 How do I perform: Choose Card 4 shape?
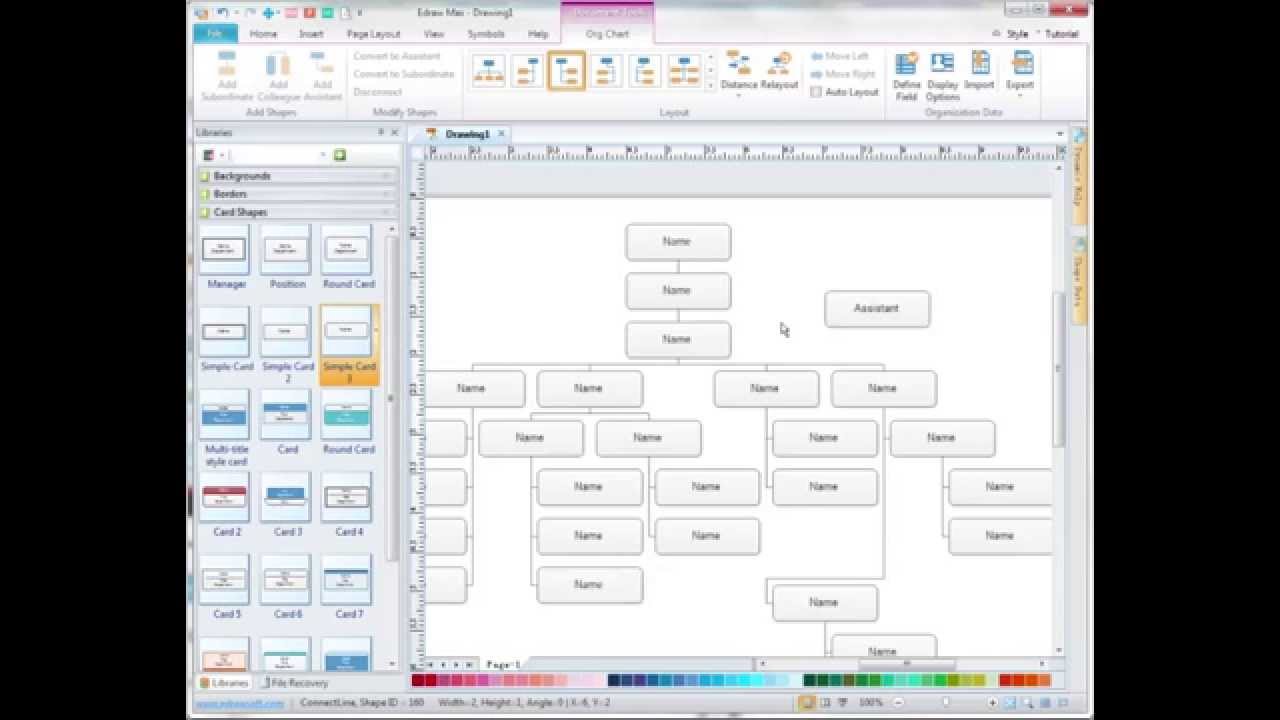[x=348, y=497]
